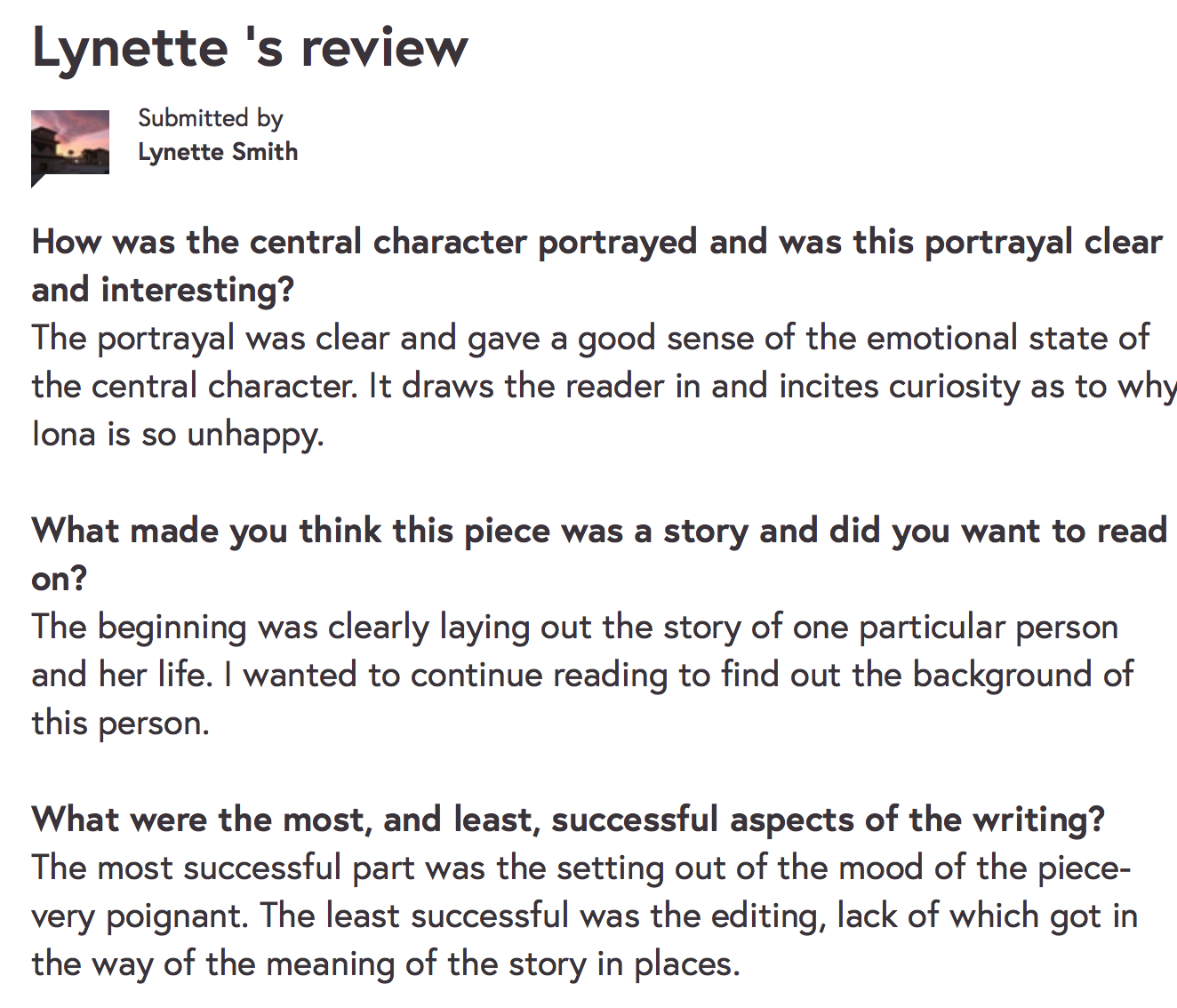Click the line starting "and her life. I wanted"
Image resolution: width=1177 pixels, height=1008 pixels.
click(x=582, y=675)
